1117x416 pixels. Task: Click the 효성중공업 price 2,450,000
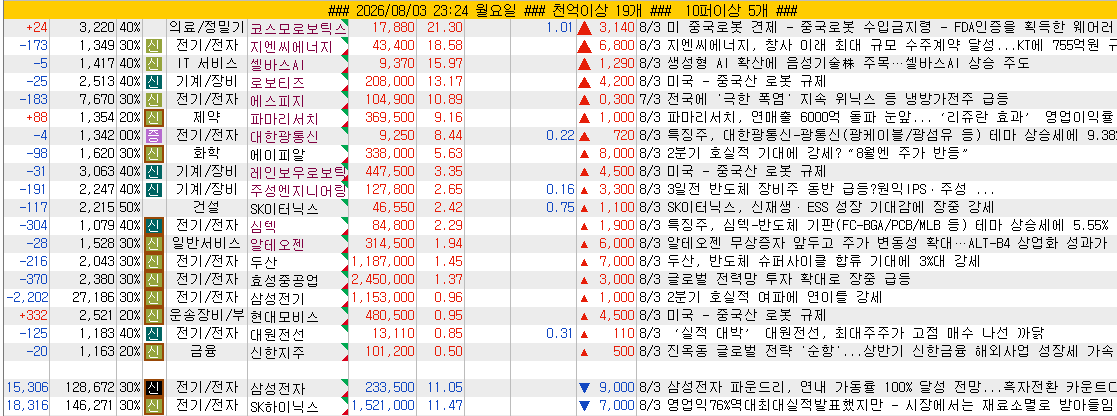[x=383, y=279]
